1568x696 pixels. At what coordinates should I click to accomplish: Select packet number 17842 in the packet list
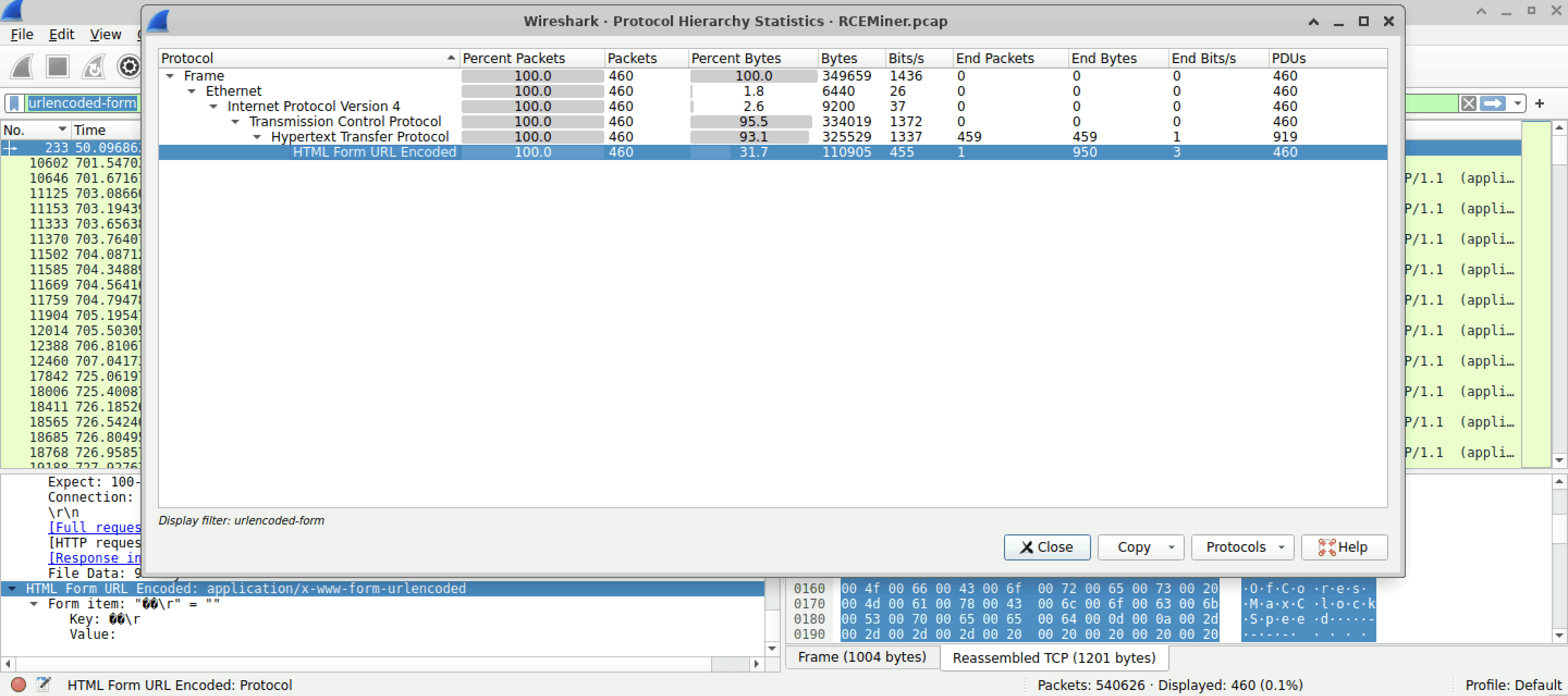pyautogui.click(x=71, y=376)
